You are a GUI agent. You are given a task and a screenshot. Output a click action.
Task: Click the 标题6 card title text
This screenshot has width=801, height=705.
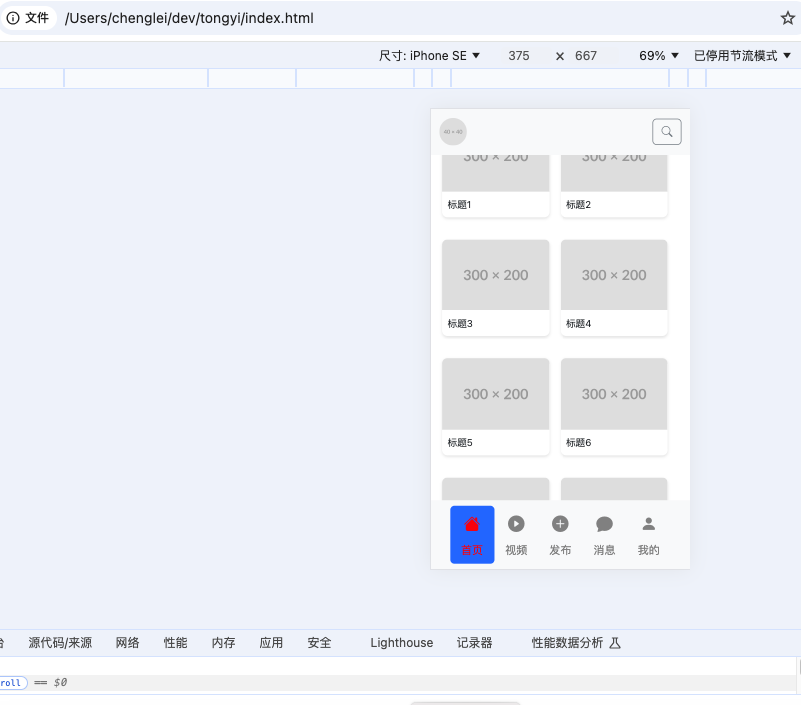[x=578, y=442]
